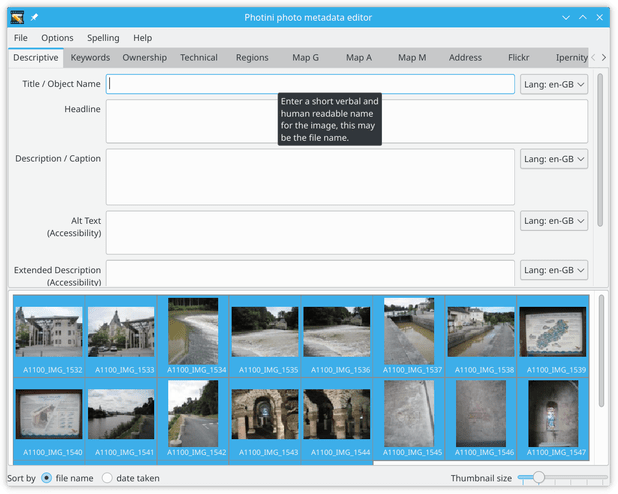Open the Options menu
Screen dimensions: 618x494
click(57, 38)
